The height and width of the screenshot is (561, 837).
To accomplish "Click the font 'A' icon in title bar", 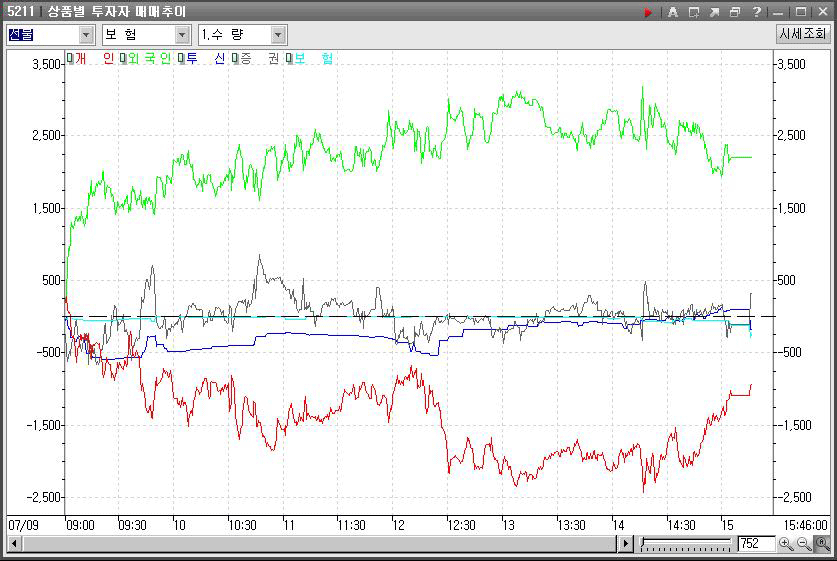I will [x=673, y=12].
